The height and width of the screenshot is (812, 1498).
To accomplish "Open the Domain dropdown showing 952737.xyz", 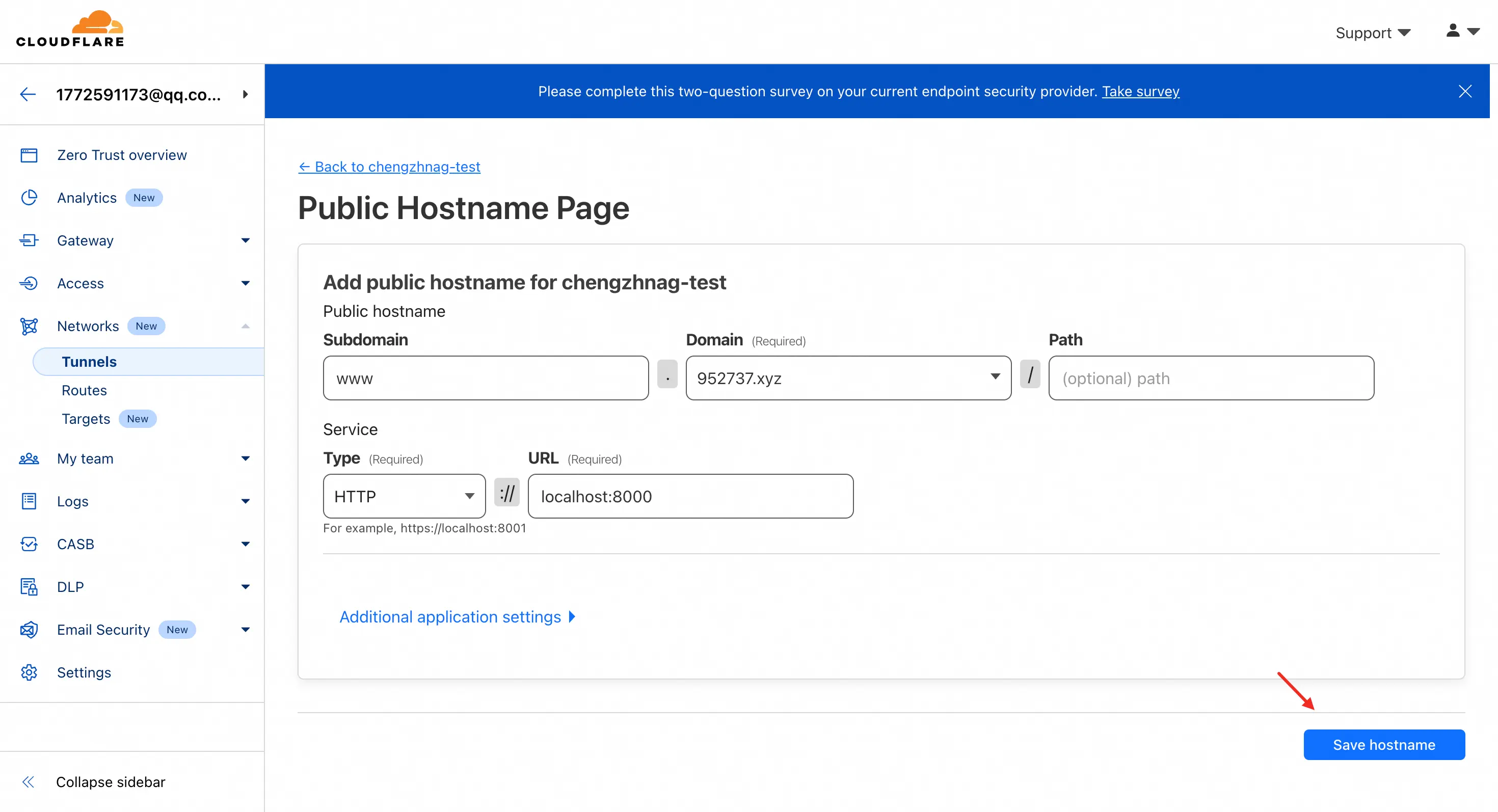I will 848,378.
